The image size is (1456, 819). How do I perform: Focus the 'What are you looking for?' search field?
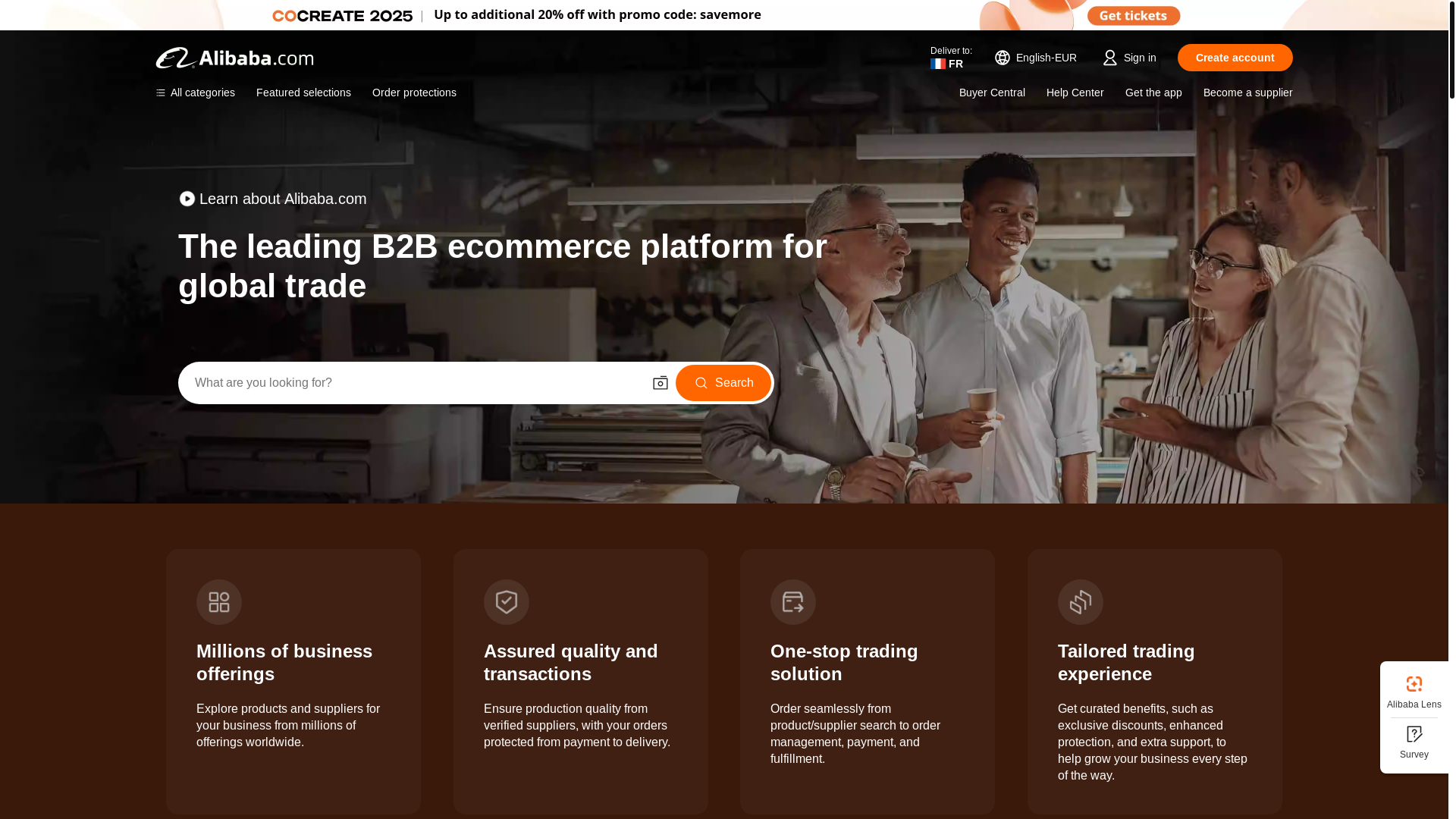(x=416, y=383)
